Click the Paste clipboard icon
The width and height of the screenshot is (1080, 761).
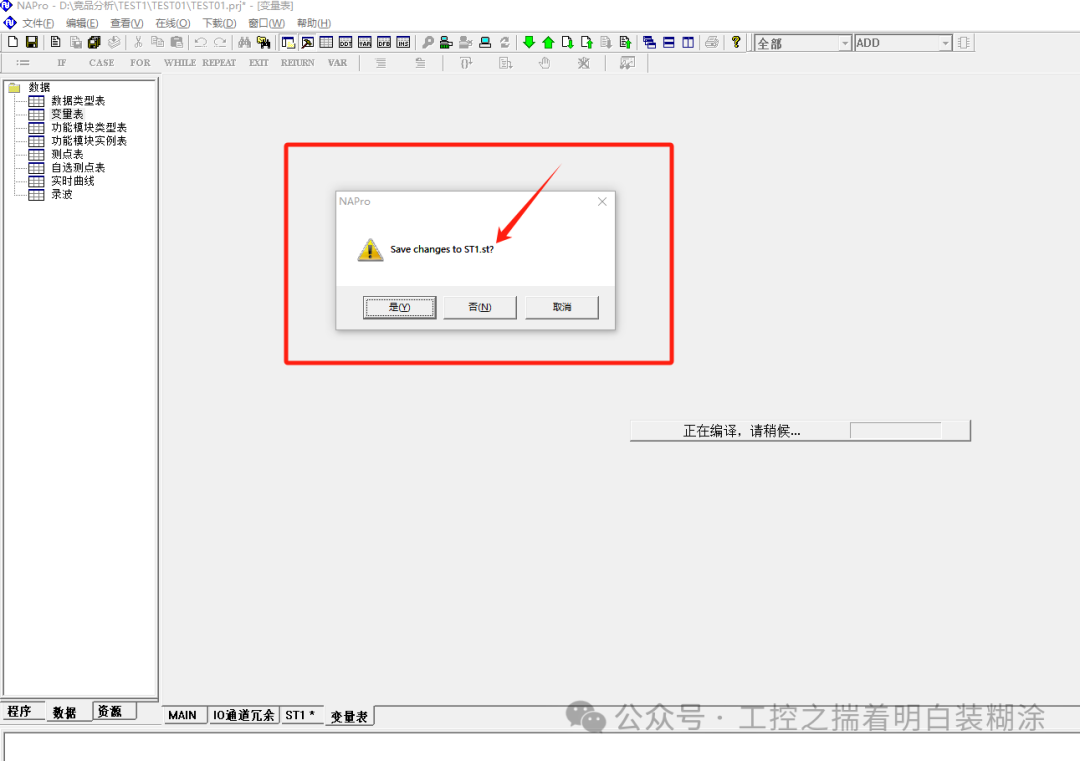point(177,43)
